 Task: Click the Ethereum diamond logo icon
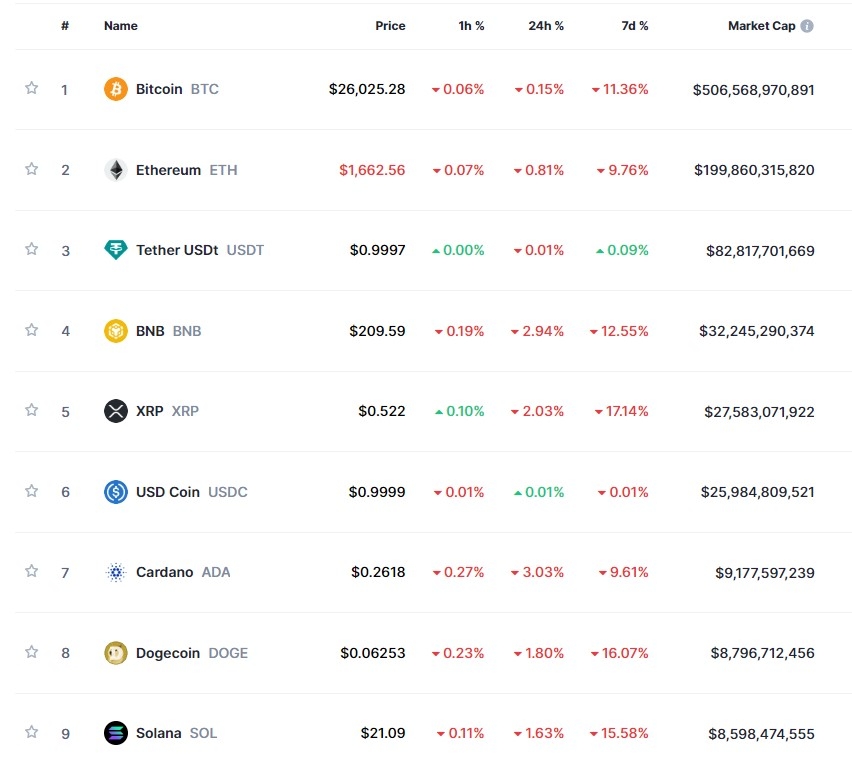116,170
